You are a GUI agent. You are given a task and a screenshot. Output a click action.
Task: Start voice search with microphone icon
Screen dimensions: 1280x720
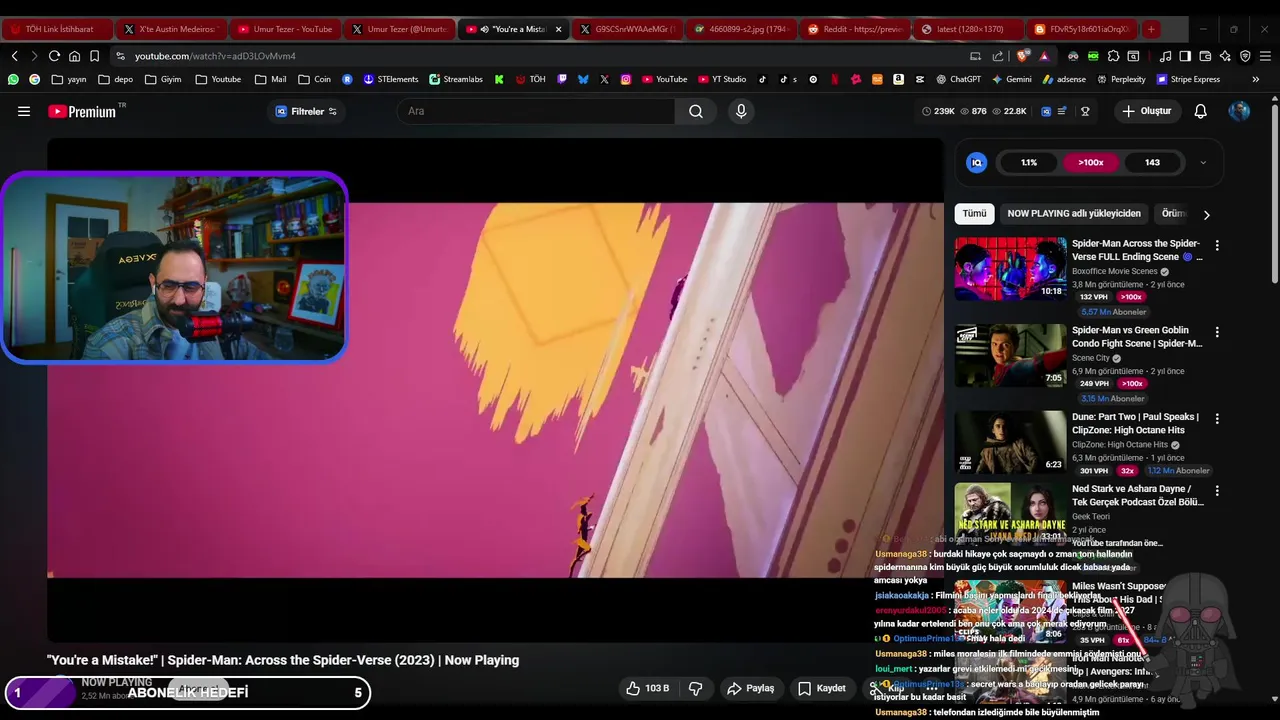click(741, 111)
